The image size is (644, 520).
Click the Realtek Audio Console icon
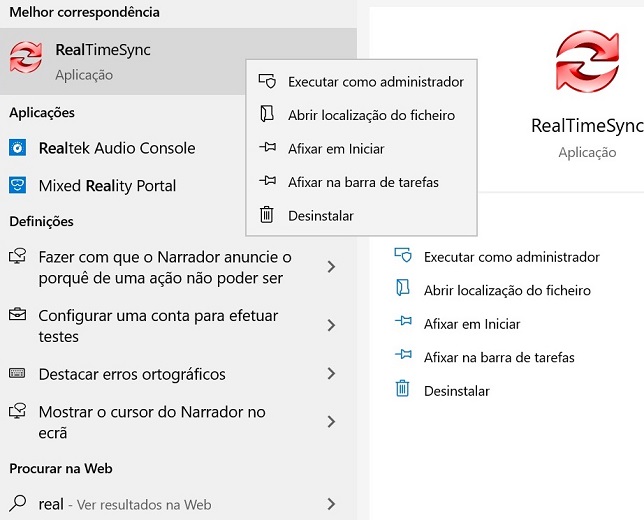click(17, 148)
